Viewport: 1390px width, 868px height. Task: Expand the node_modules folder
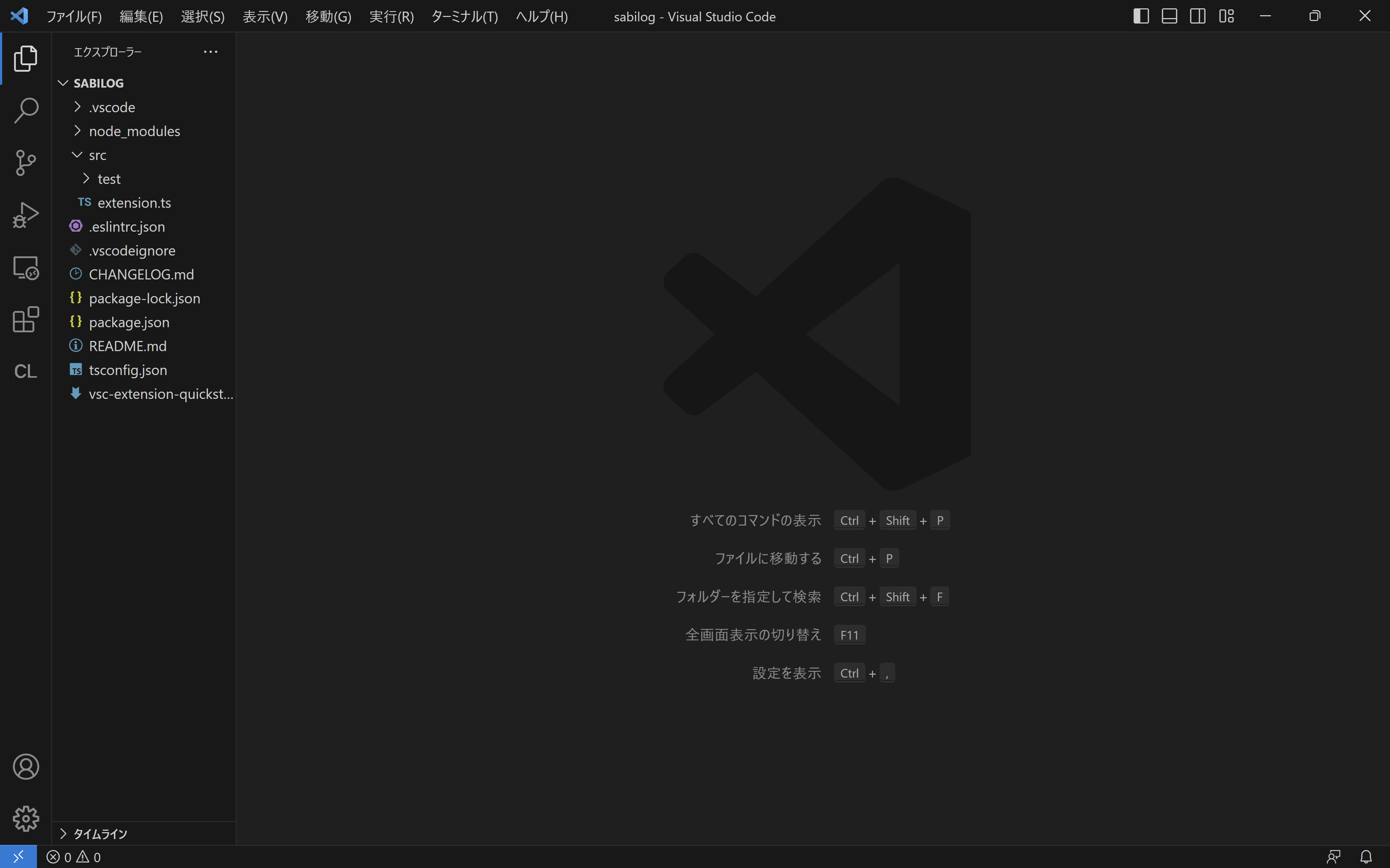(143, 131)
